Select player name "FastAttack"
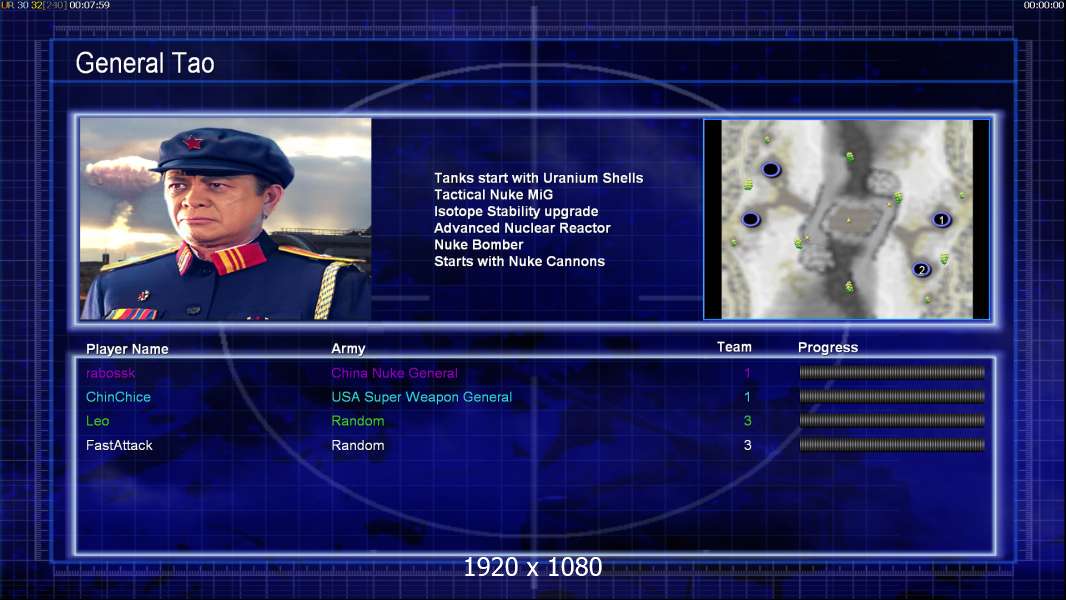 click(x=119, y=445)
